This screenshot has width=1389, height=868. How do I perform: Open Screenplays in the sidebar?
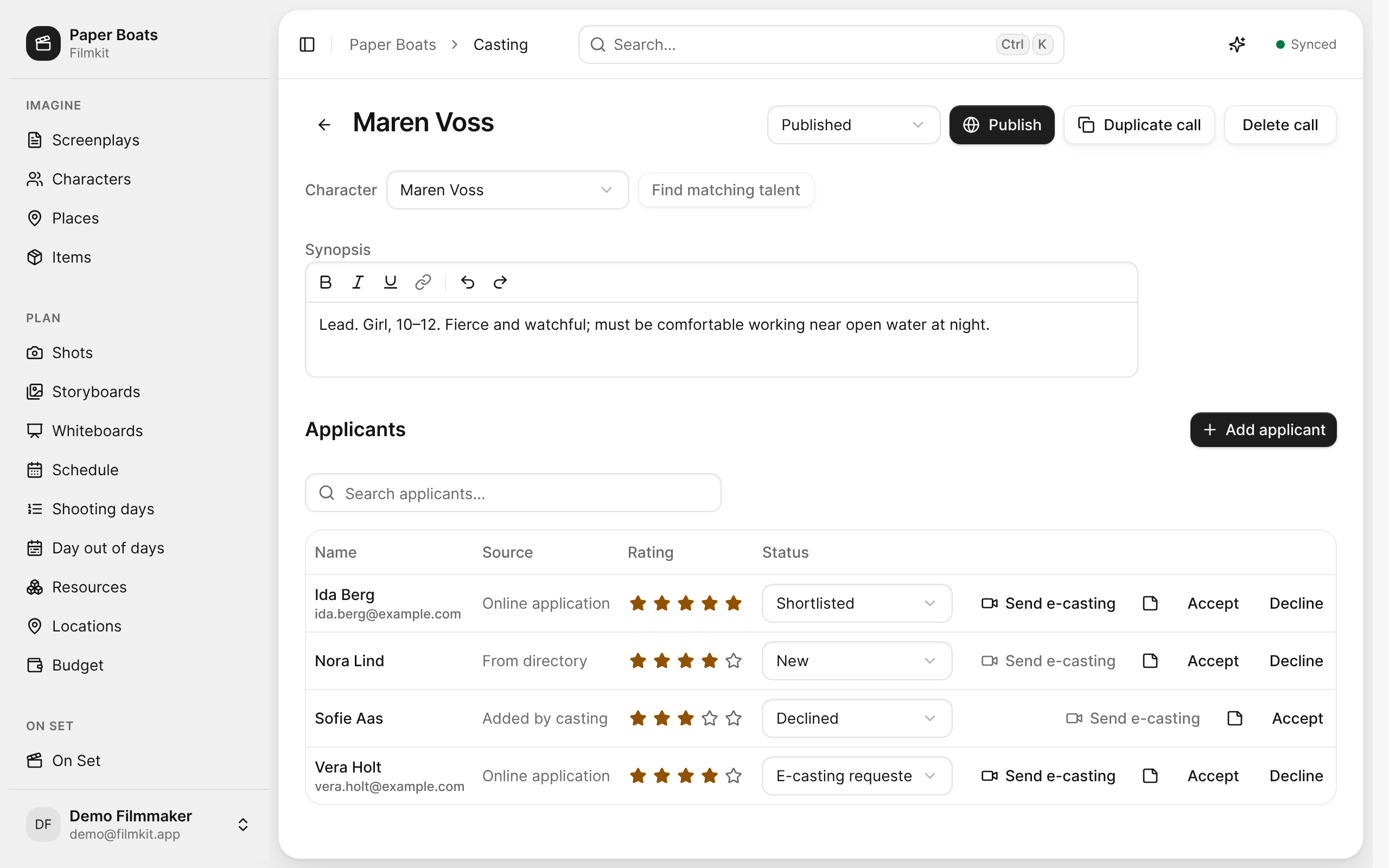[x=139, y=140]
